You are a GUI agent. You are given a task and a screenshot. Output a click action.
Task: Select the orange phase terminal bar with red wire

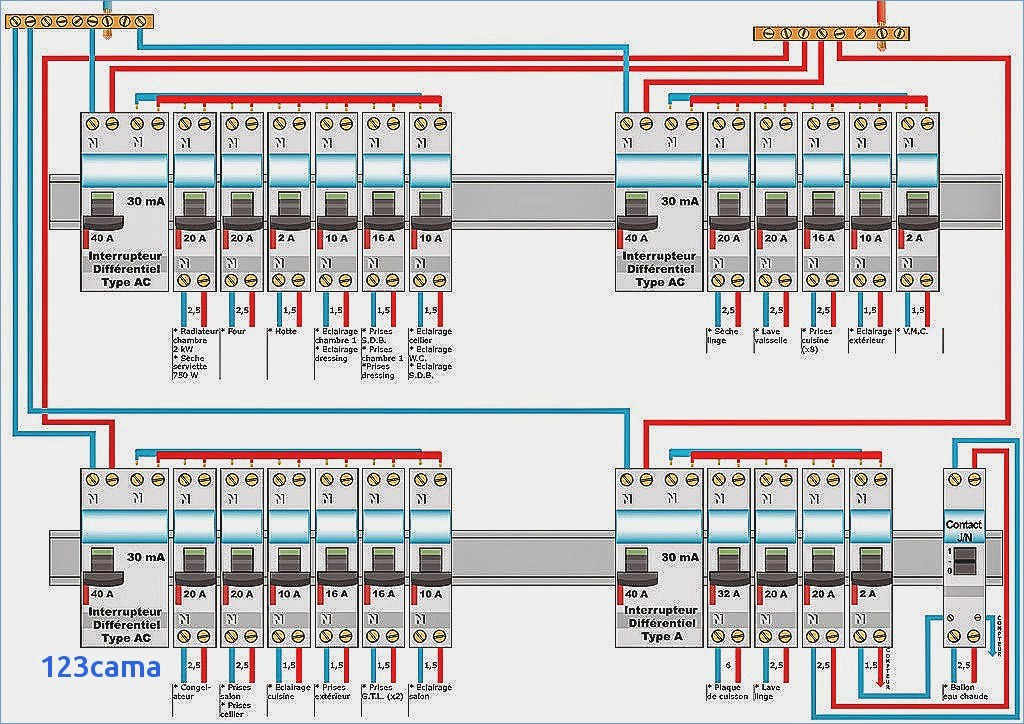831,33
